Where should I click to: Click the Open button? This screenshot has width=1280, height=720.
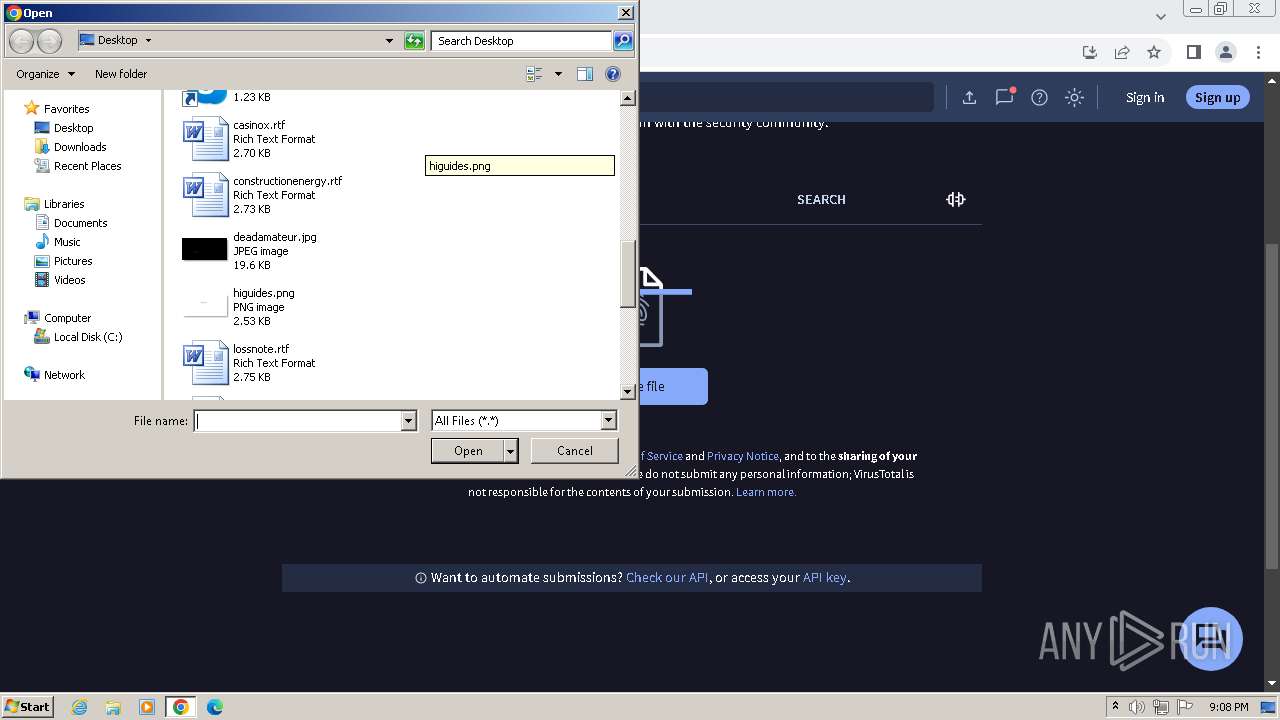tap(468, 451)
